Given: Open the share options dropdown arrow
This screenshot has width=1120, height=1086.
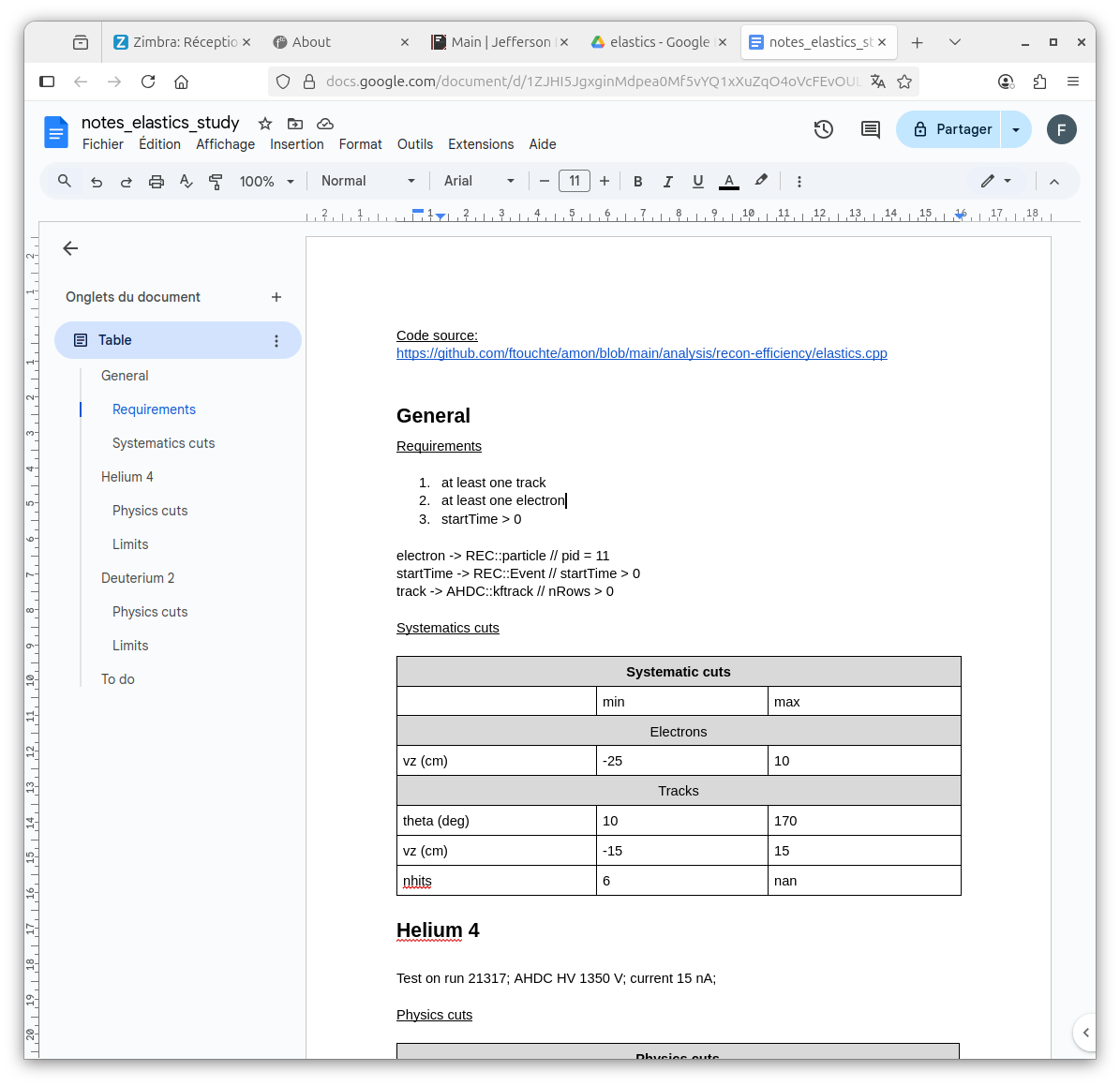Looking at the screenshot, I should [x=1016, y=129].
